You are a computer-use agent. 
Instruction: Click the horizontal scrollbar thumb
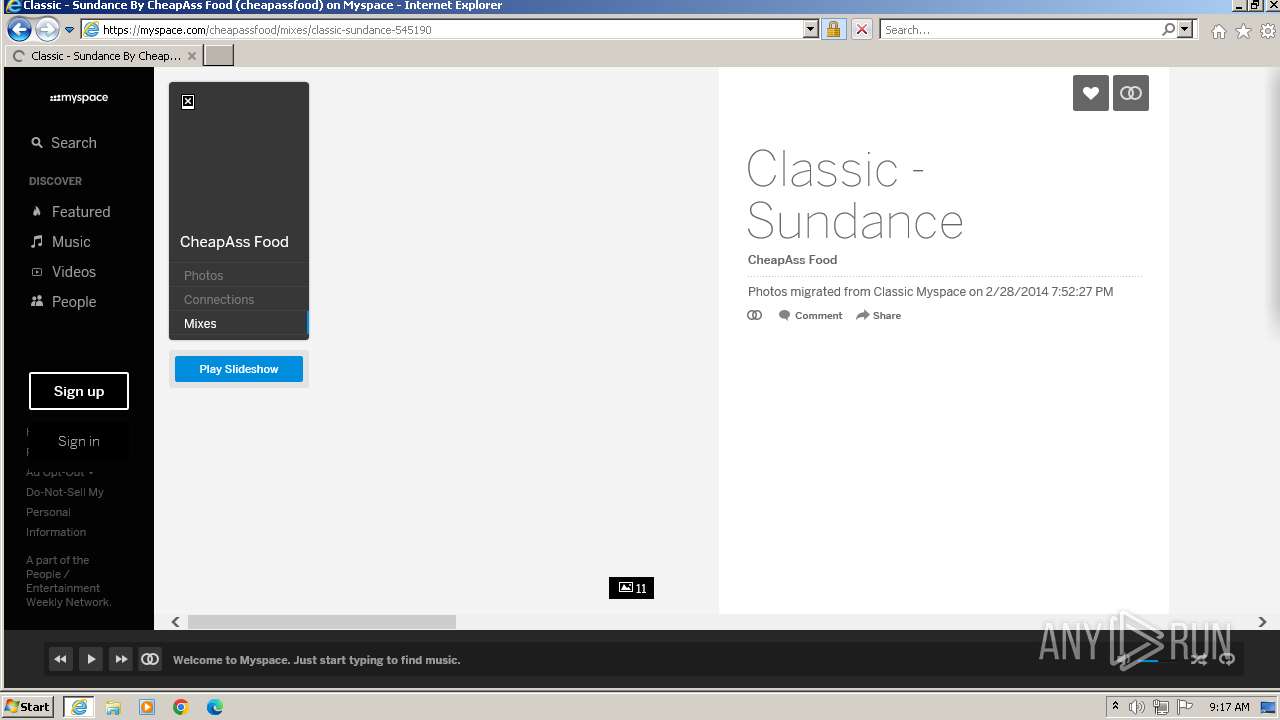coord(322,622)
